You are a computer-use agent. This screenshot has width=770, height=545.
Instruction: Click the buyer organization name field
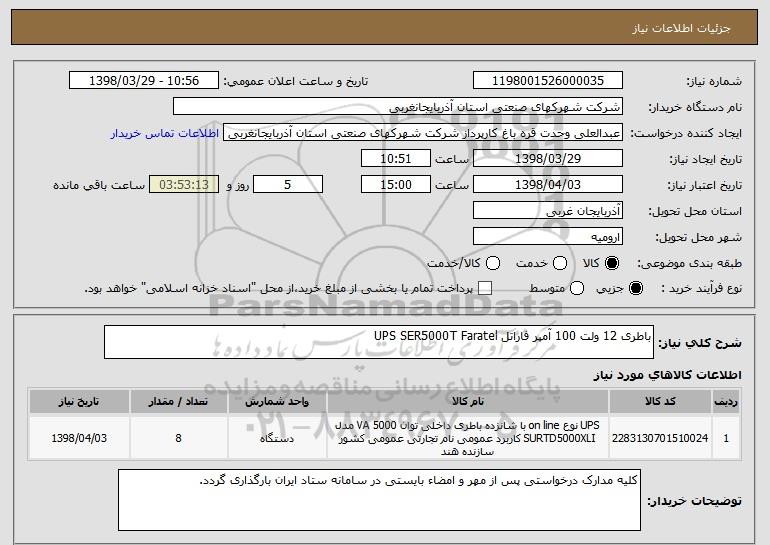(398, 107)
